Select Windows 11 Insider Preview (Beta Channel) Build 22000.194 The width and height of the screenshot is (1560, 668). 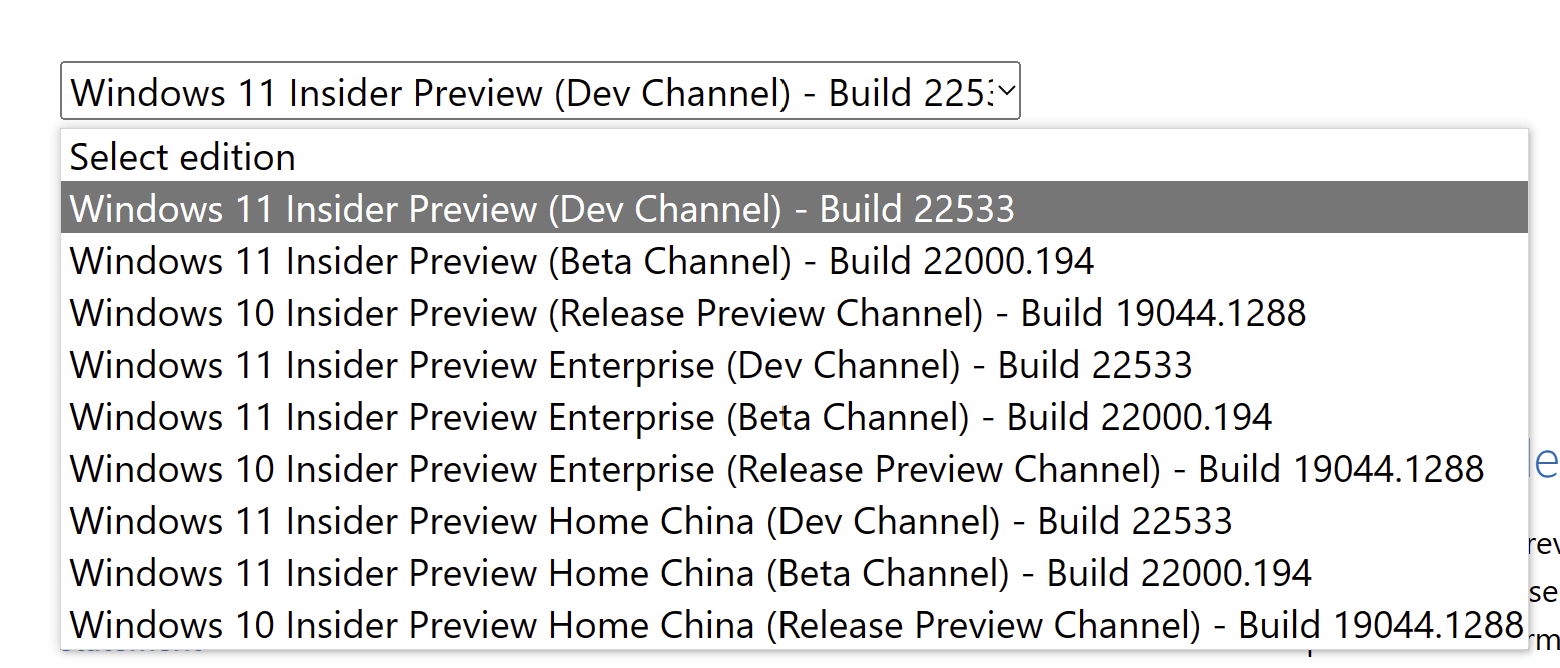pyautogui.click(x=582, y=261)
